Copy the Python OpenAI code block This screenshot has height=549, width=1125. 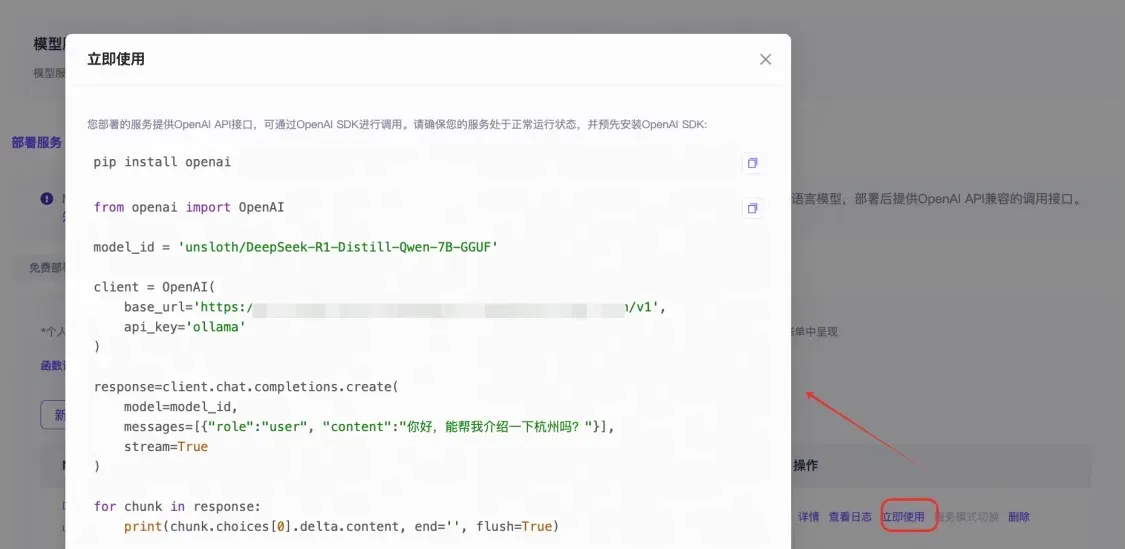752,208
